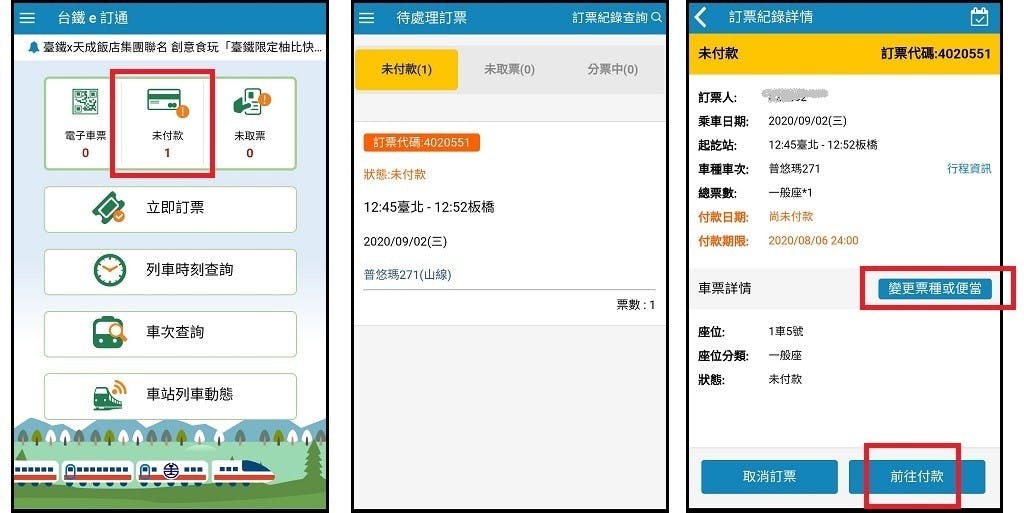Switch to the 未取票(0) tab
The width and height of the screenshot is (1024, 513).
[509, 69]
